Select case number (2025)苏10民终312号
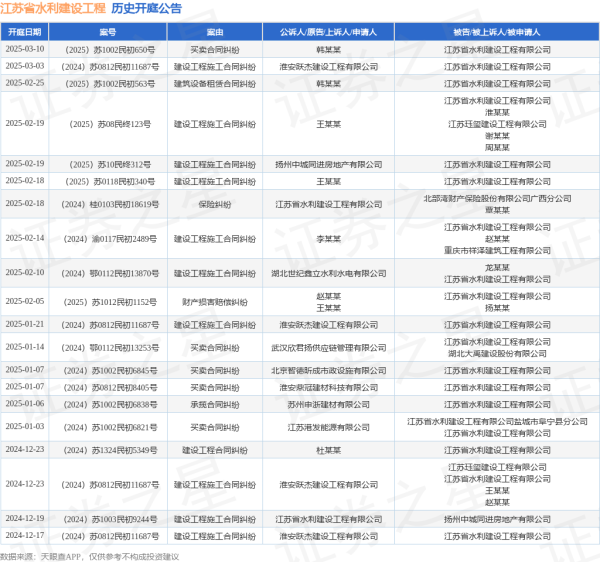 pos(108,165)
